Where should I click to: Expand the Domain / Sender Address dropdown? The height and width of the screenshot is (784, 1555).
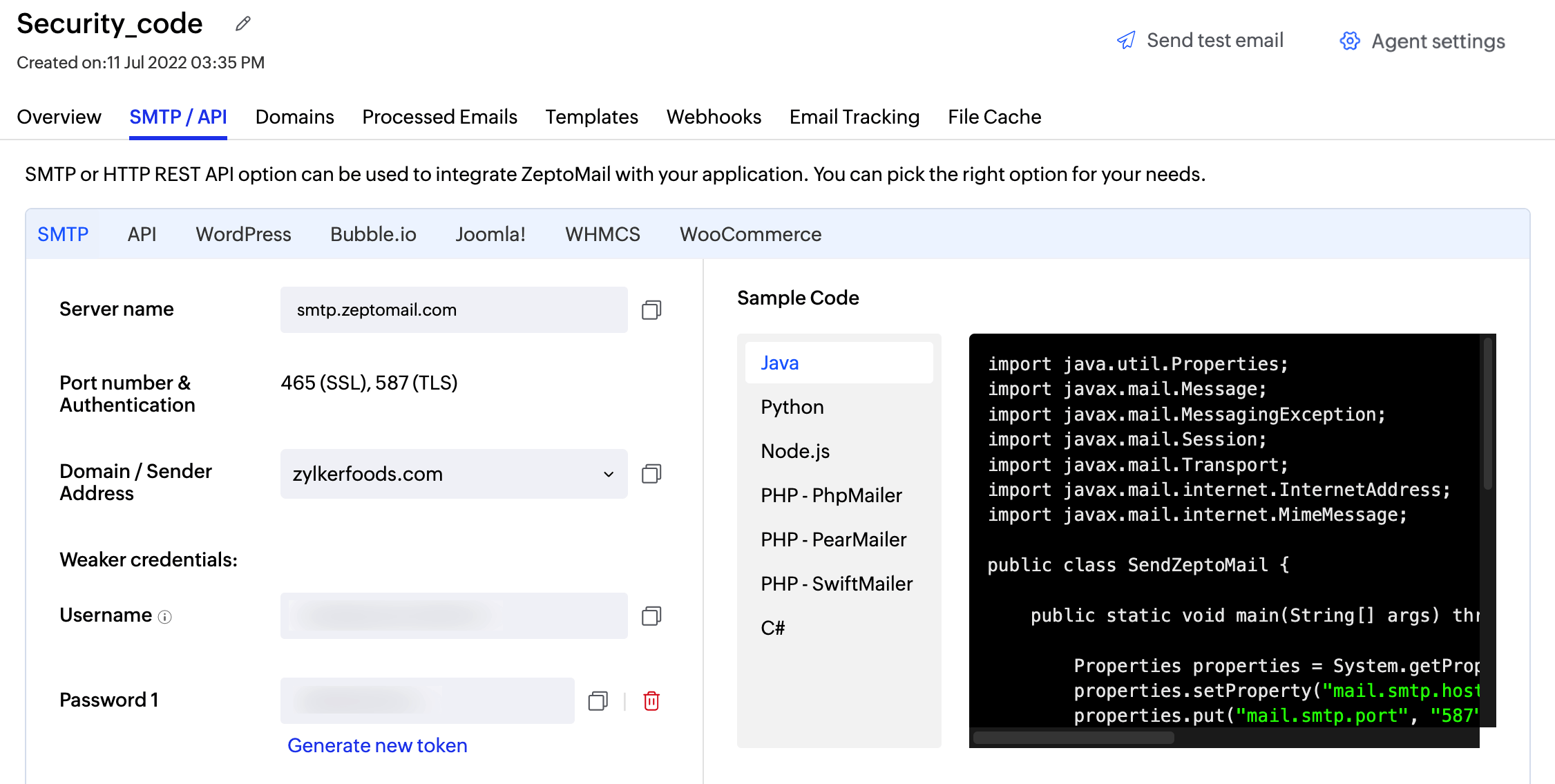[608, 474]
